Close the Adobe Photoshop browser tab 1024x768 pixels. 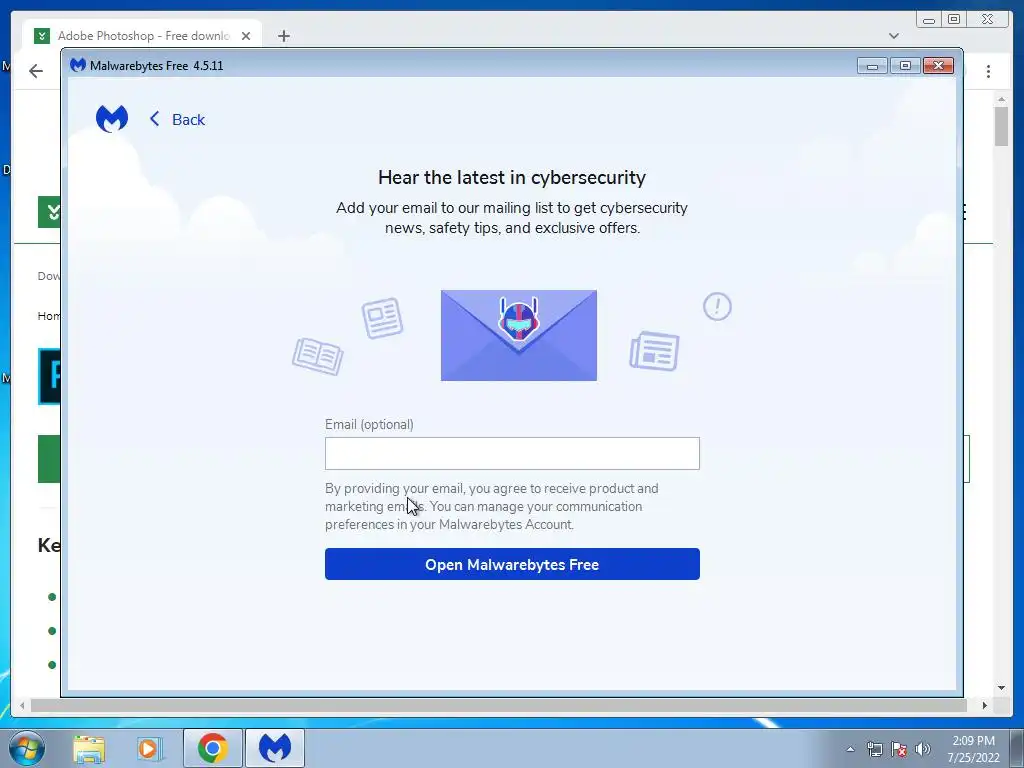click(x=246, y=36)
